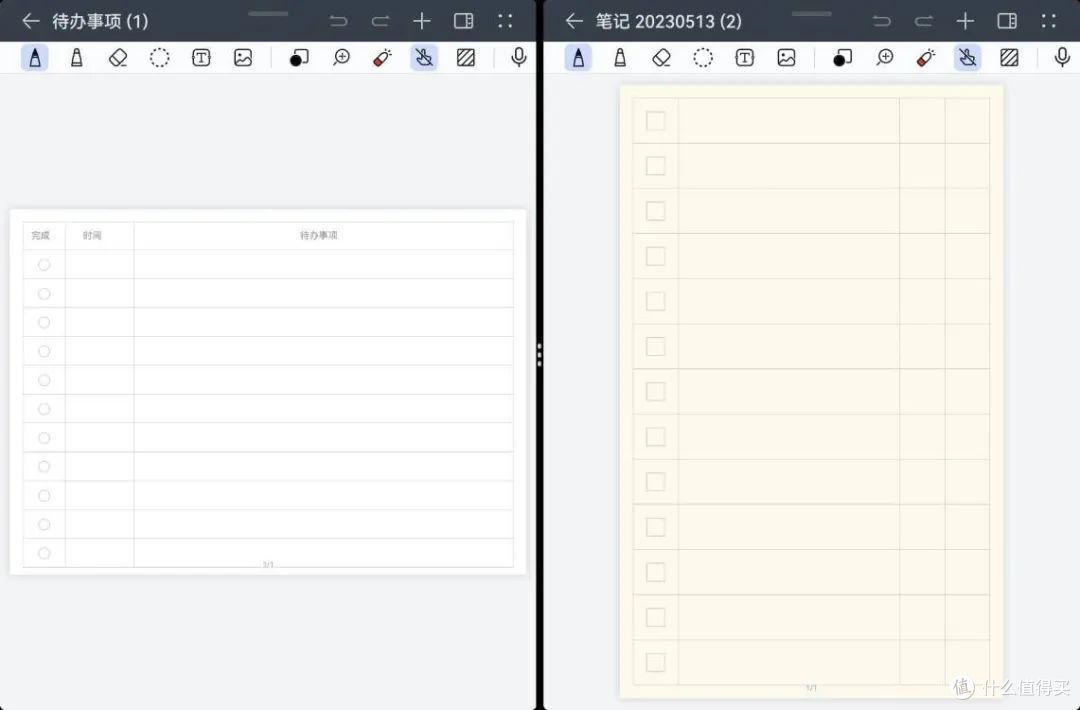Add a page in the 待办事项 window
This screenshot has height=710, width=1080.
click(x=422, y=21)
